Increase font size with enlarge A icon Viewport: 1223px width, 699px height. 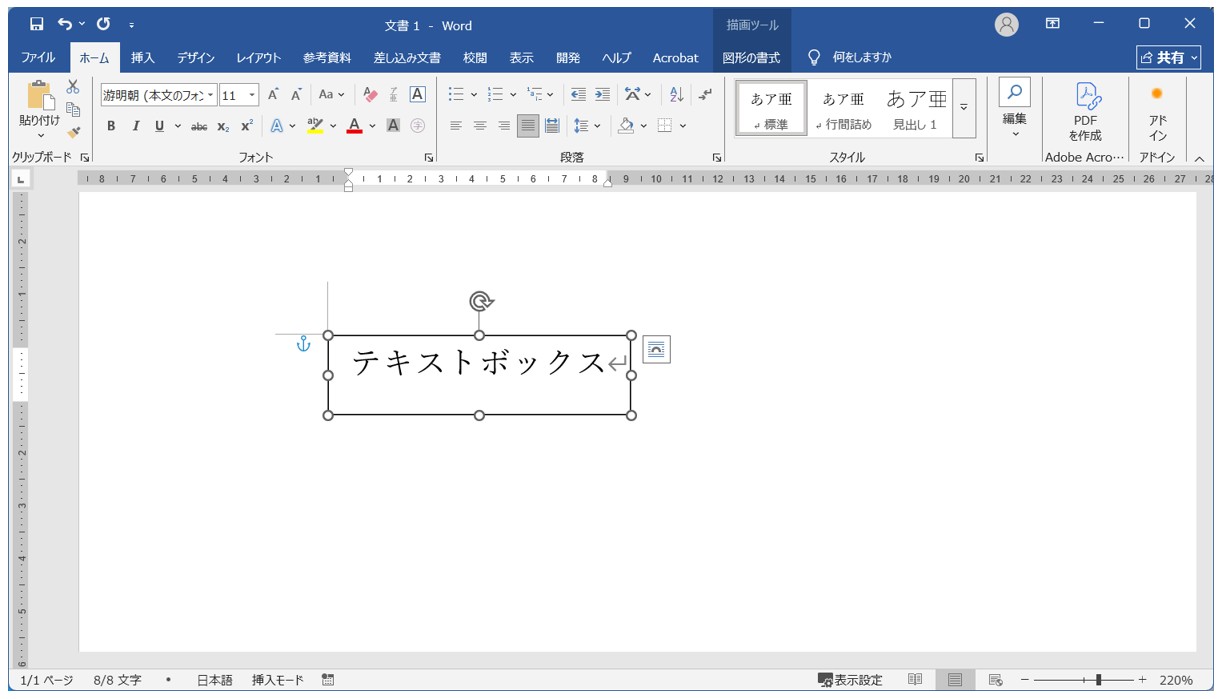click(273, 94)
